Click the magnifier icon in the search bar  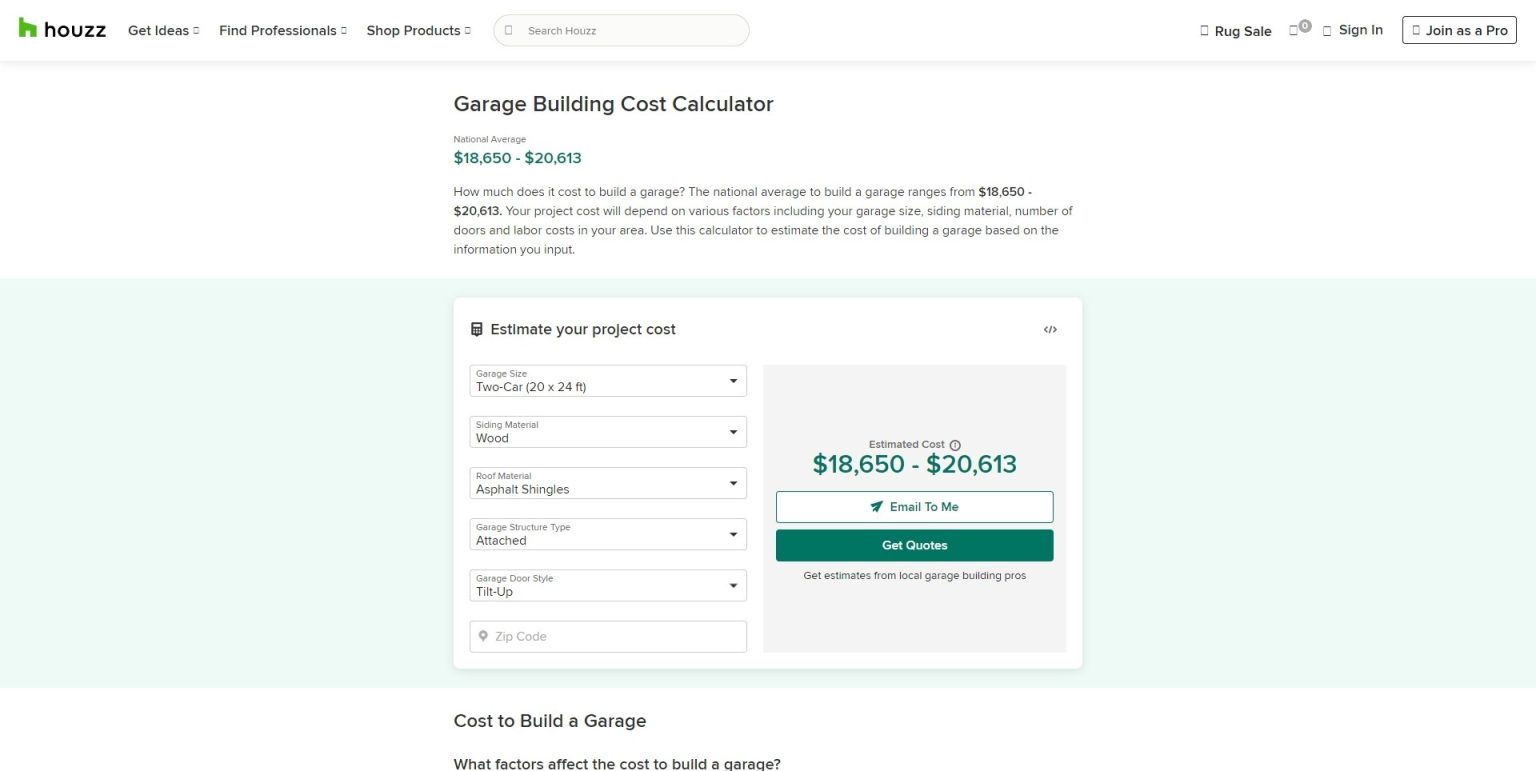[507, 30]
